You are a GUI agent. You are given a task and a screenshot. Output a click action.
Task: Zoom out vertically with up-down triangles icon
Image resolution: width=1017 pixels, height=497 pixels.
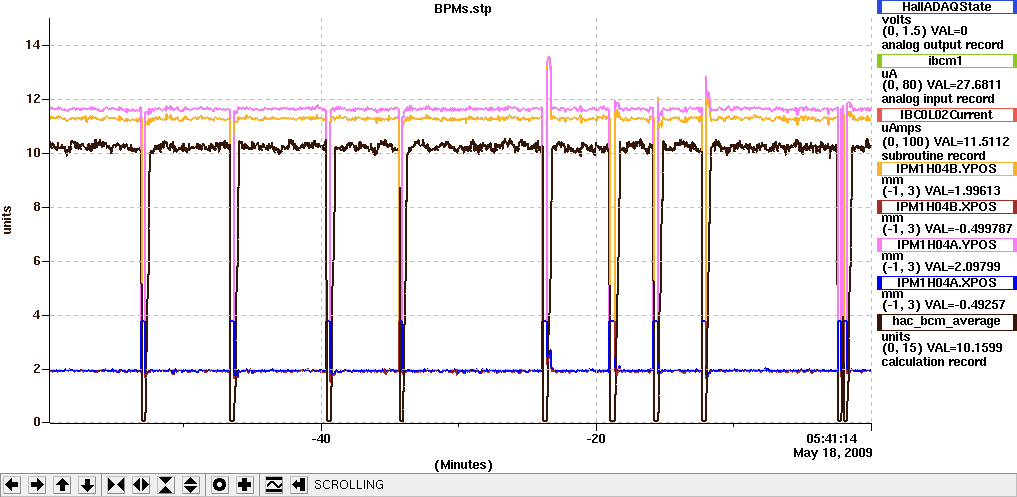point(191,485)
